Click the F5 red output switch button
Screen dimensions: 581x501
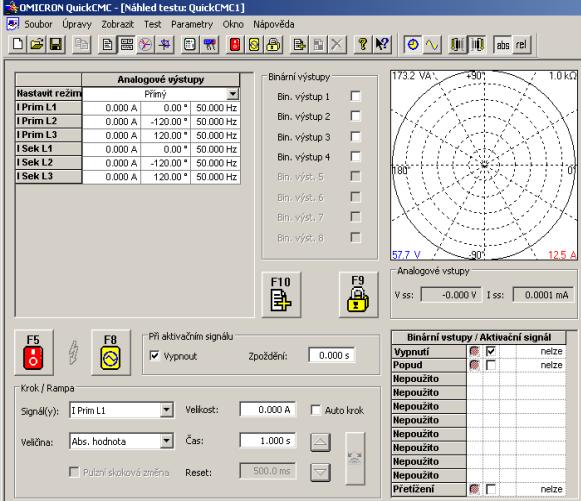pos(33,352)
